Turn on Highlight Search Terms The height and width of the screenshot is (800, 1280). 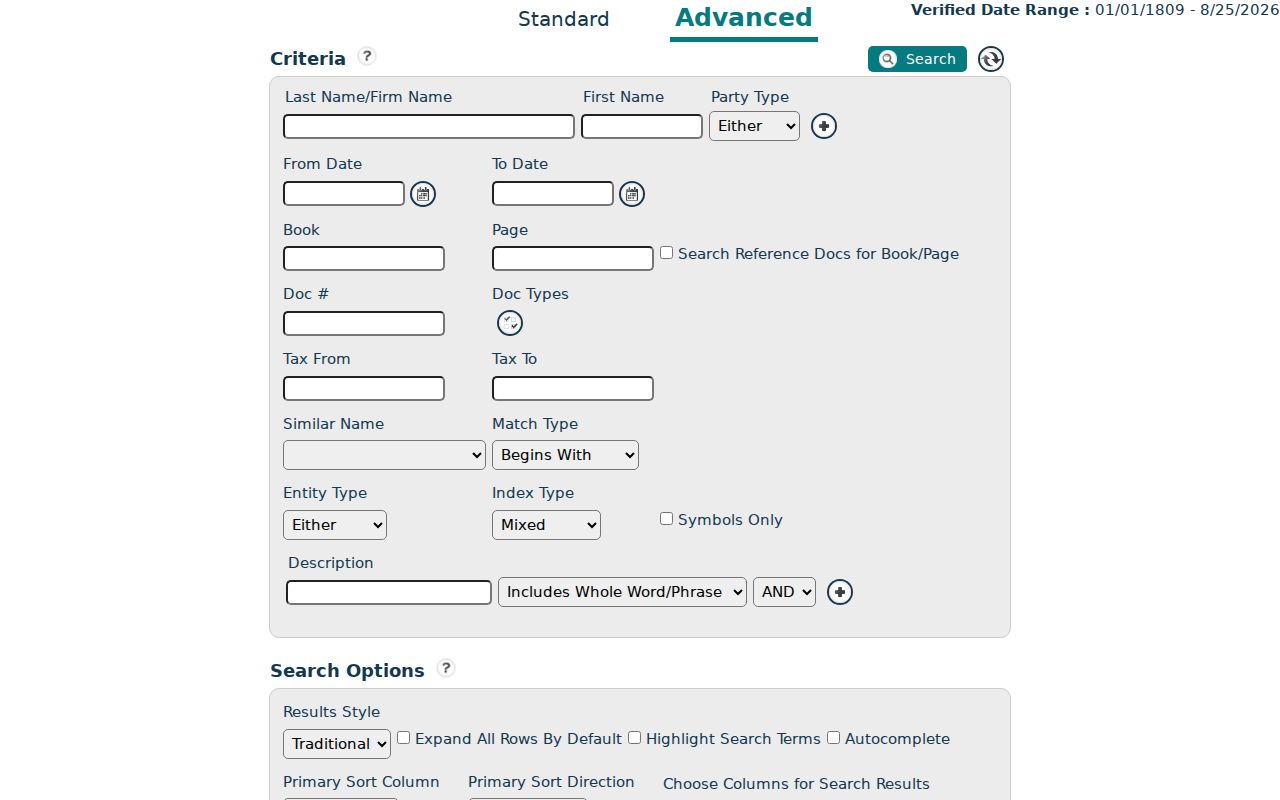point(634,738)
